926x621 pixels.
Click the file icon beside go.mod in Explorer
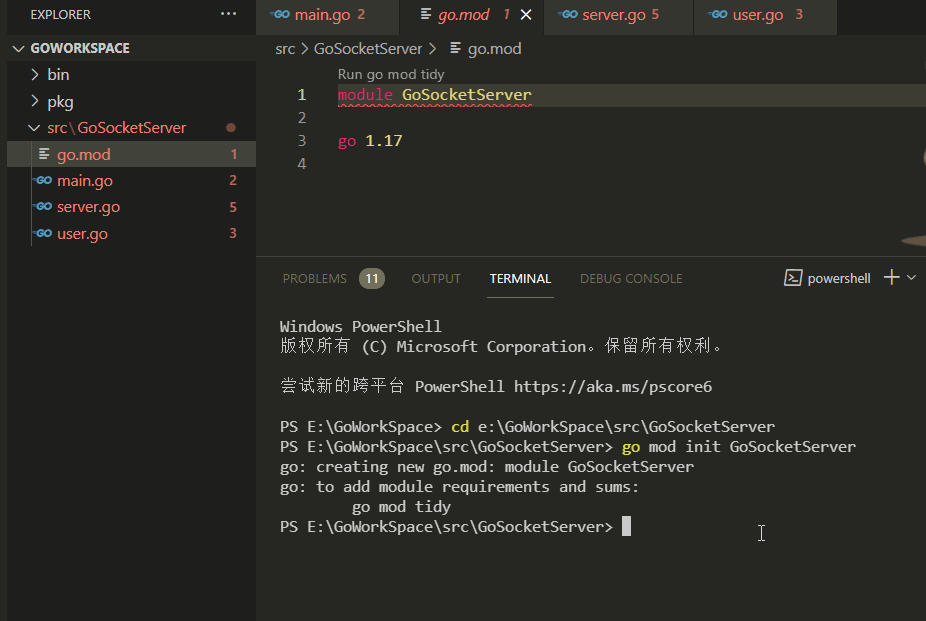pyautogui.click(x=44, y=154)
